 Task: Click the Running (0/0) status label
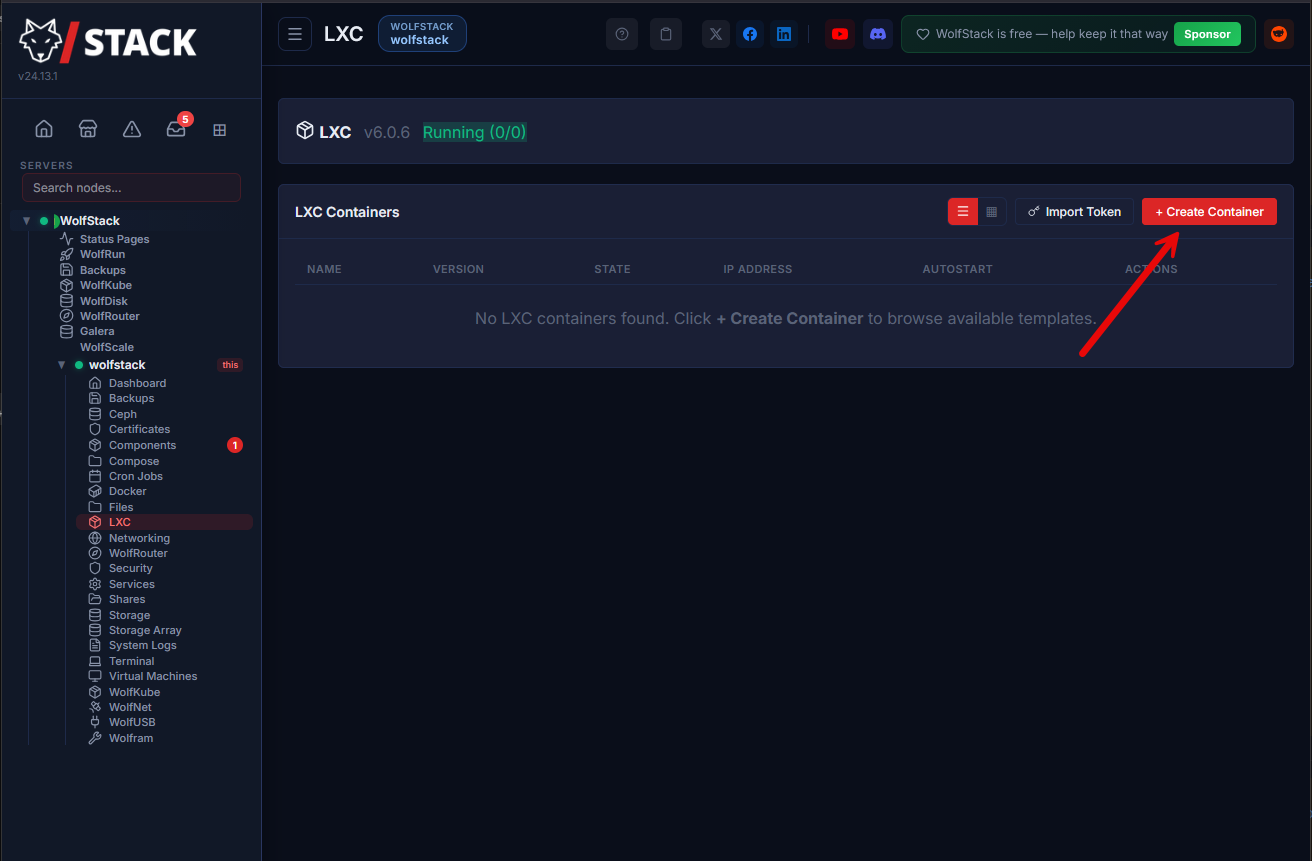coord(474,132)
